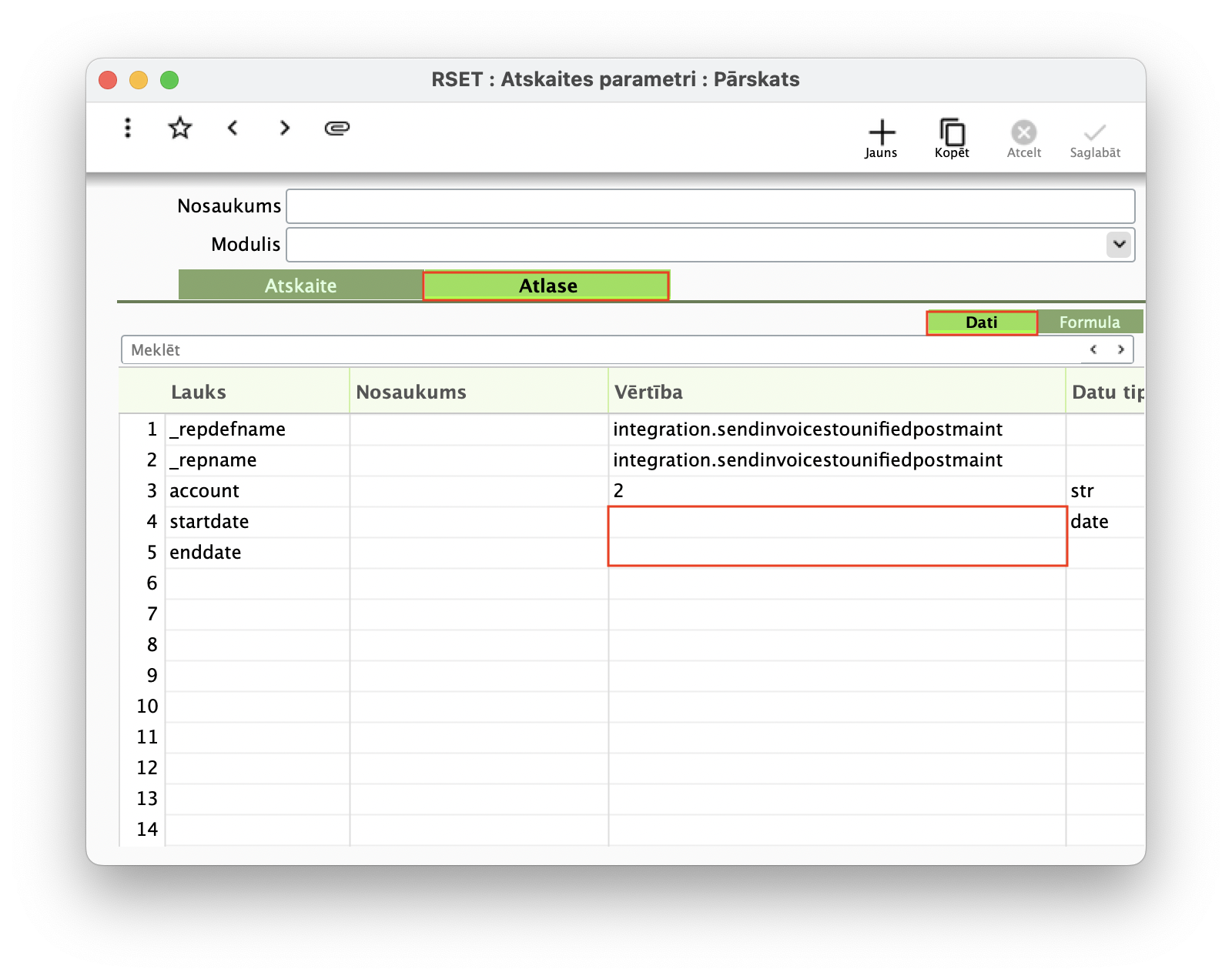The width and height of the screenshot is (1232, 979).
Task: Open the three-dot options menu
Action: click(x=128, y=128)
